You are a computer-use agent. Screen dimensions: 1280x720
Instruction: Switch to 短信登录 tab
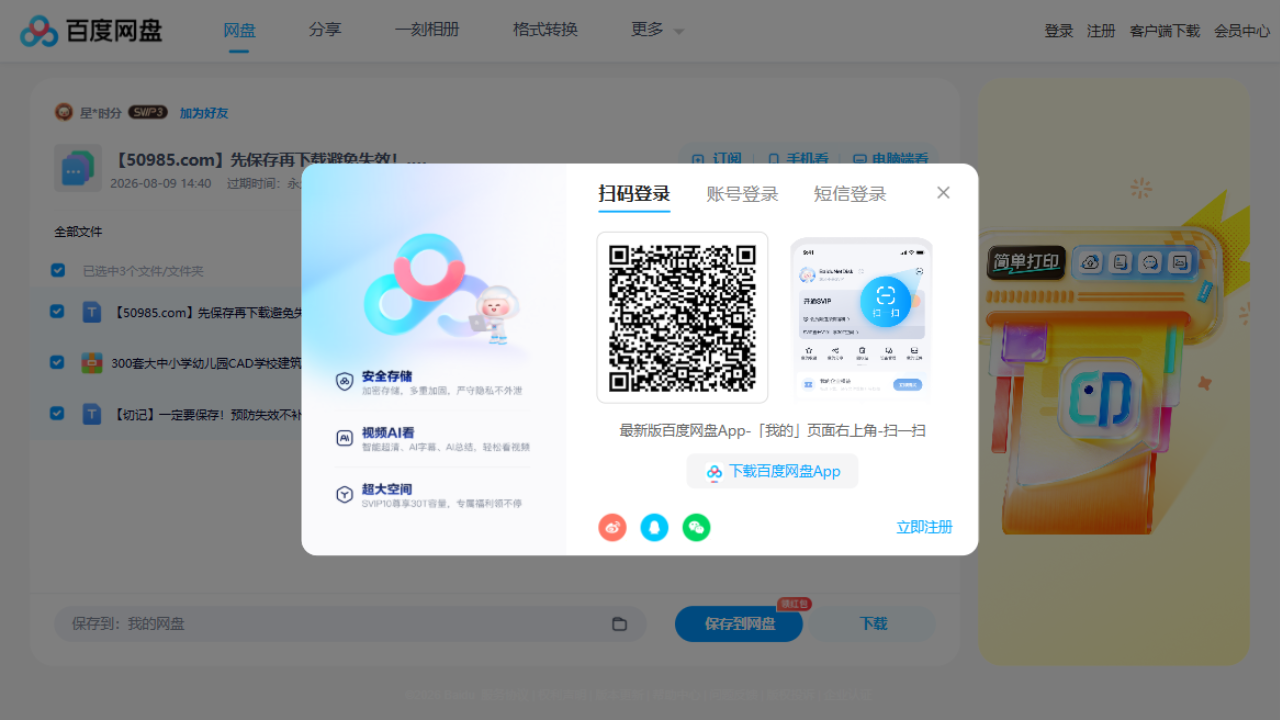pyautogui.click(x=850, y=194)
